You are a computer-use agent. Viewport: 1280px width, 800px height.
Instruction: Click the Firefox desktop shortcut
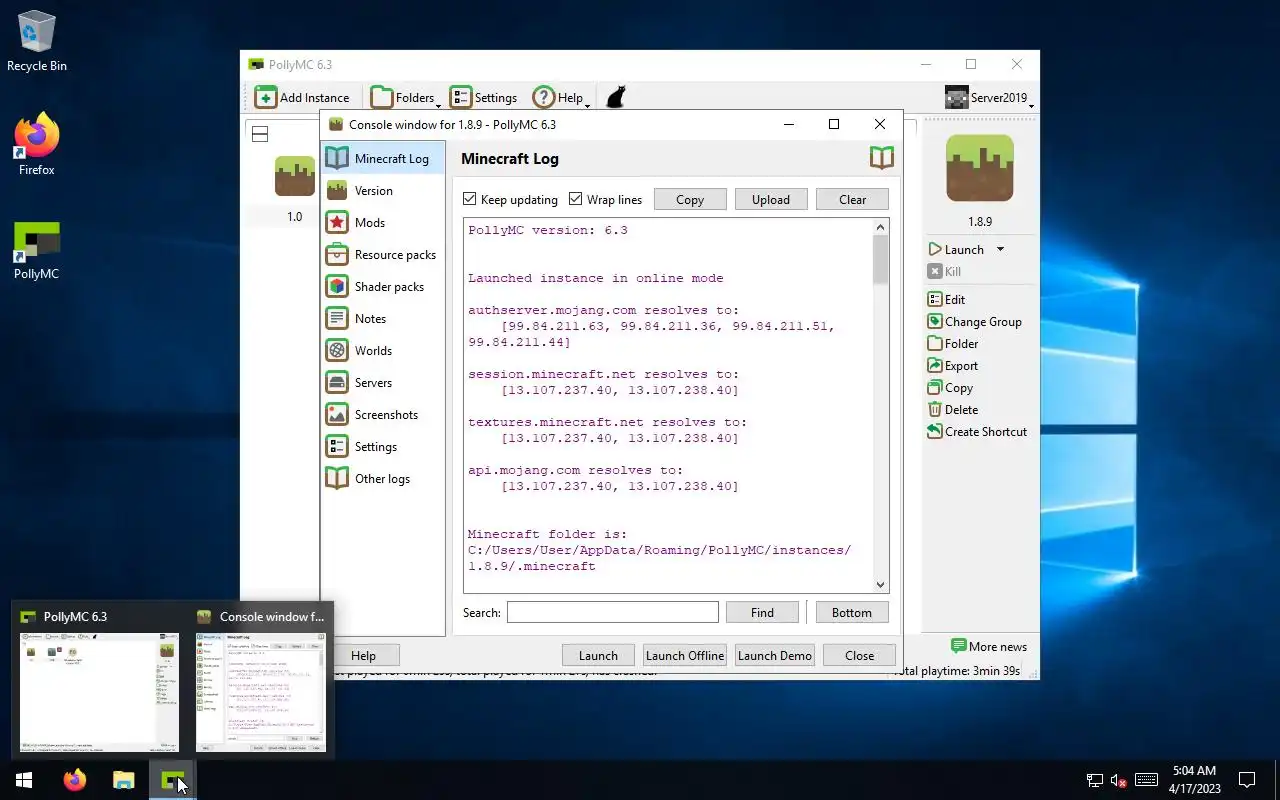(36, 146)
